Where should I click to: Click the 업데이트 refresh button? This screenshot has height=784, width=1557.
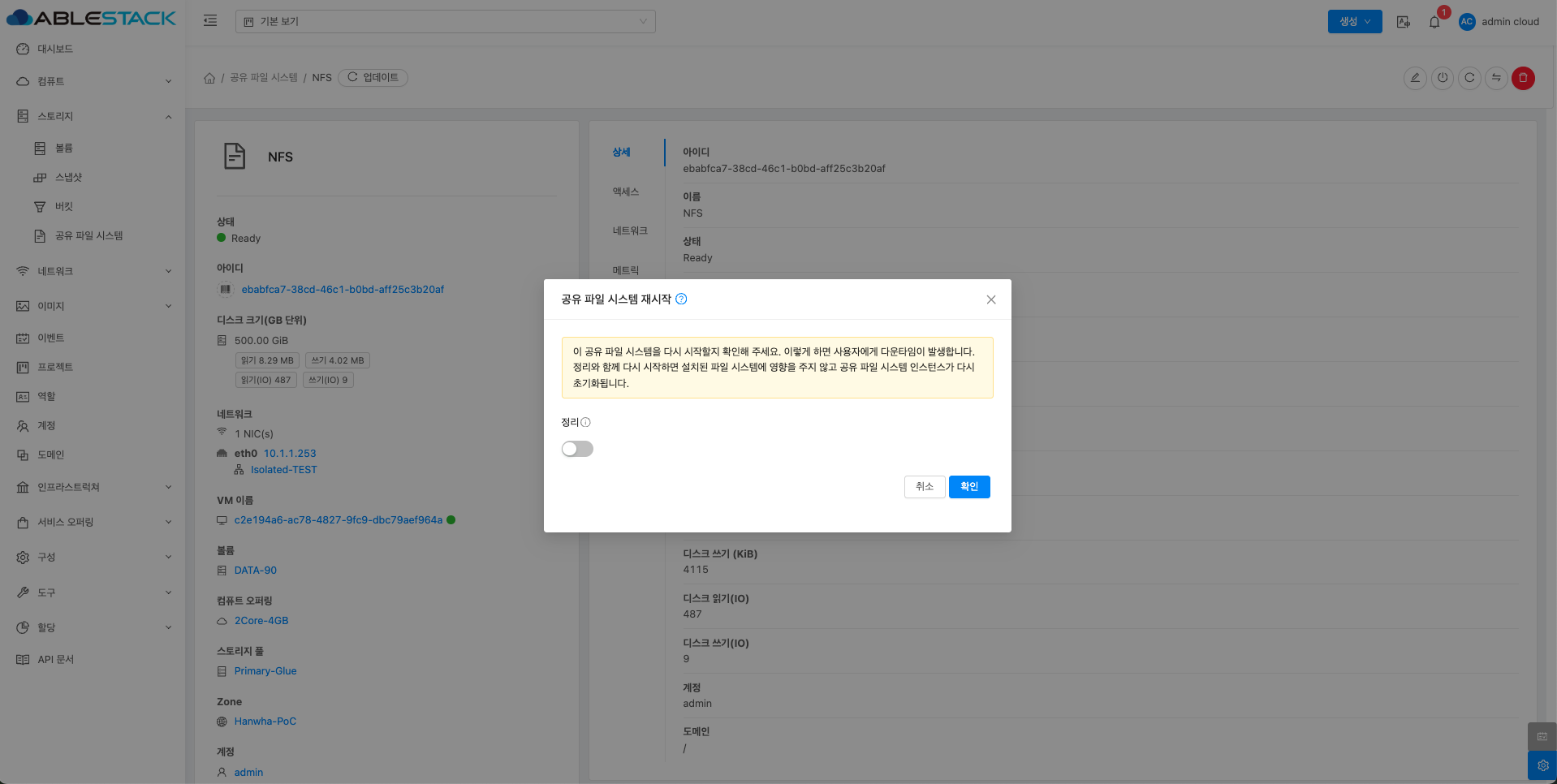pyautogui.click(x=373, y=78)
